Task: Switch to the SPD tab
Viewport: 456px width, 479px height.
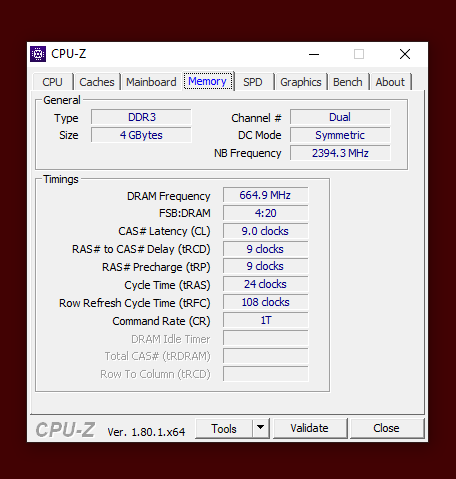Action: pos(252,82)
